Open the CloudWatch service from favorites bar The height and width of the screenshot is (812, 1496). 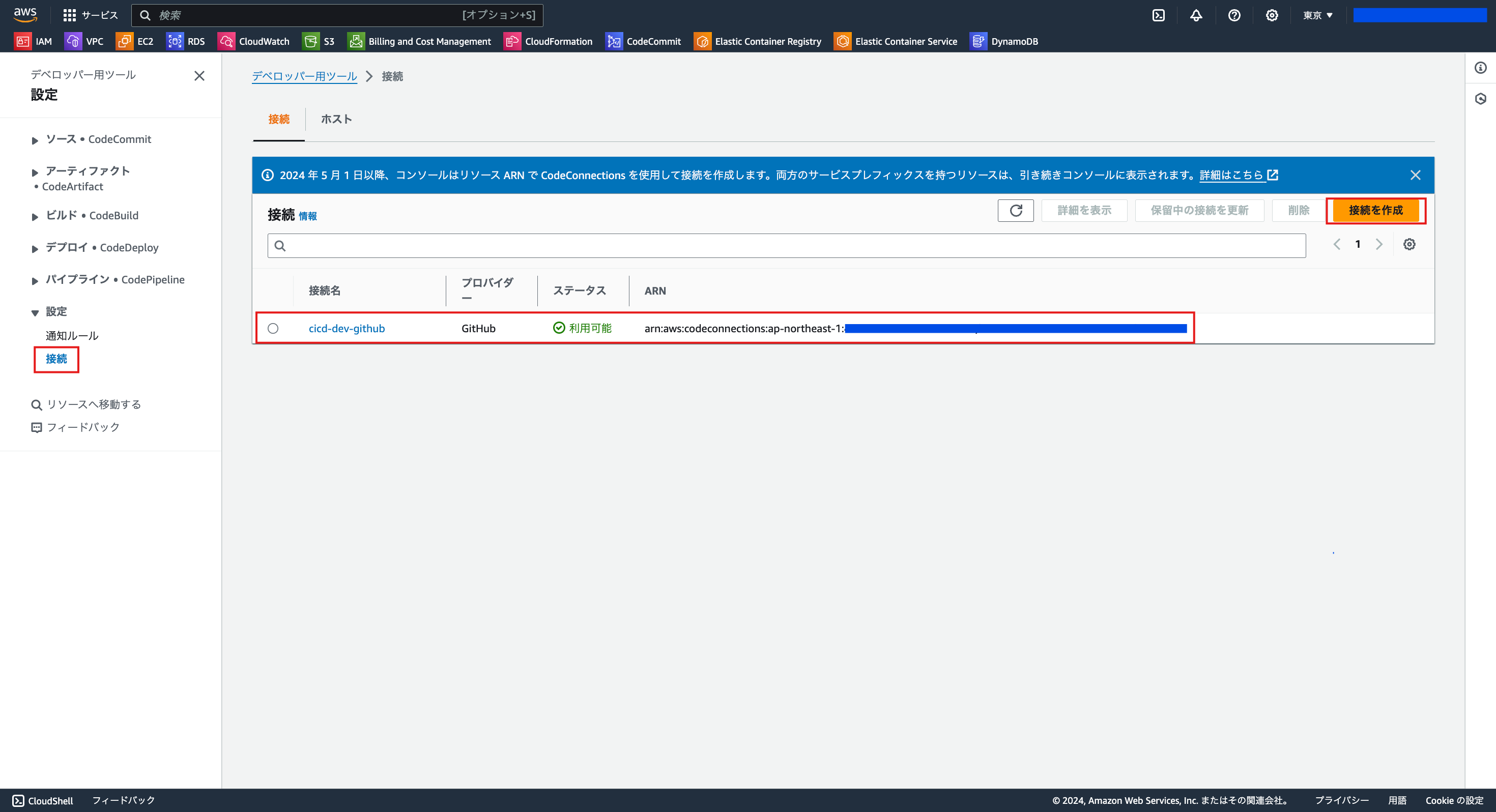pos(254,41)
